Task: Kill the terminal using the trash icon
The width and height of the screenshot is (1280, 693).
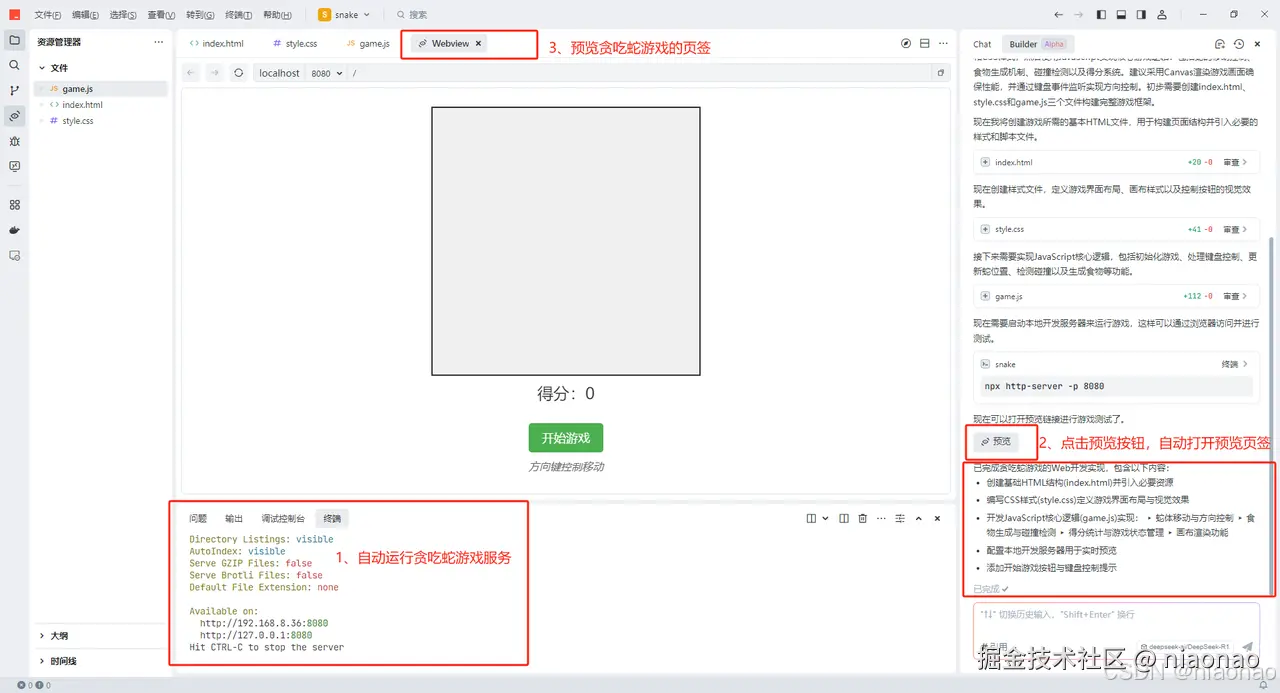Action: (863, 518)
